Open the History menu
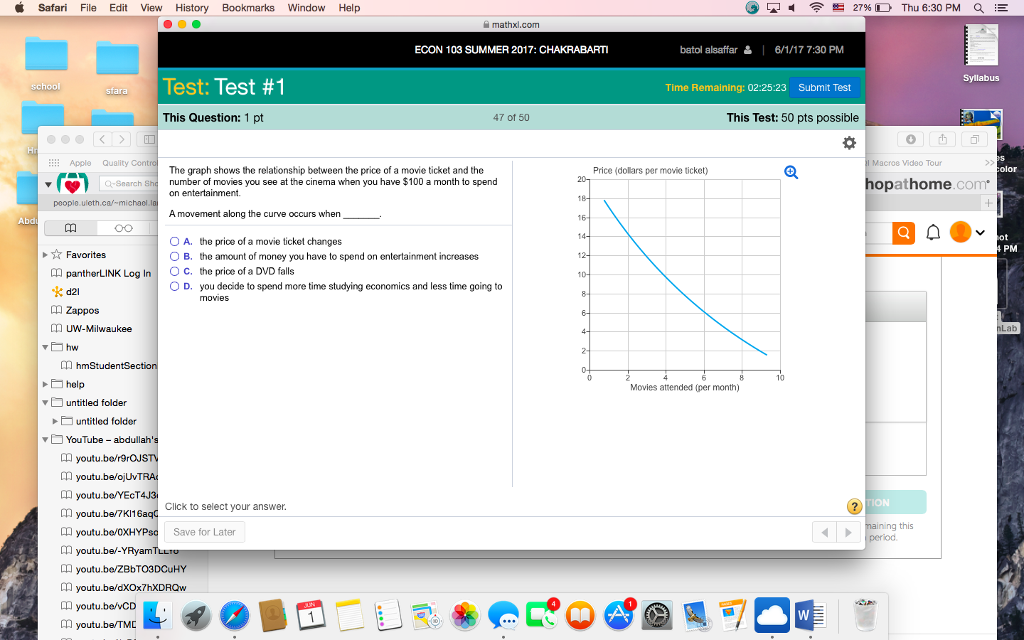Viewport: 1024px width, 640px height. tap(192, 8)
